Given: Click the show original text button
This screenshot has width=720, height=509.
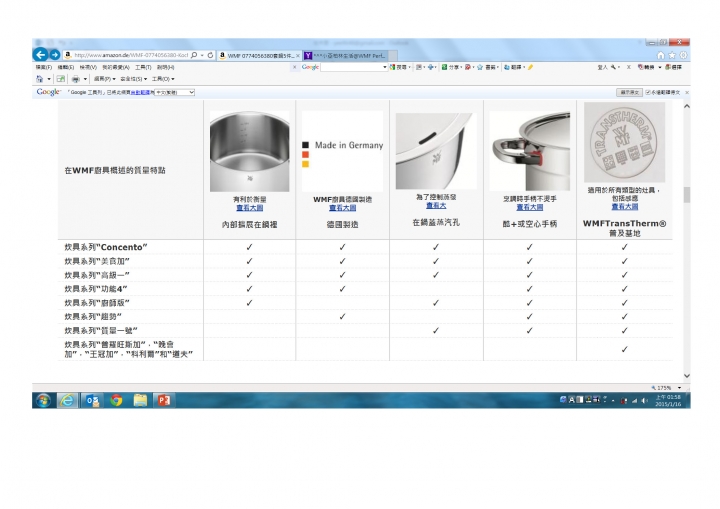Looking at the screenshot, I should [629, 92].
